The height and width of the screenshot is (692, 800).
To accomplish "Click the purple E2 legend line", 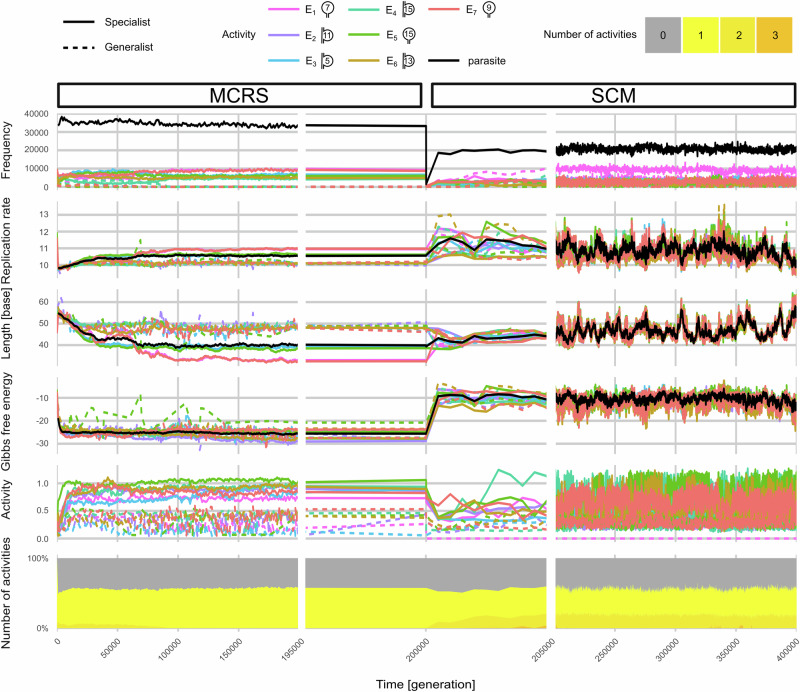I will tap(283, 35).
